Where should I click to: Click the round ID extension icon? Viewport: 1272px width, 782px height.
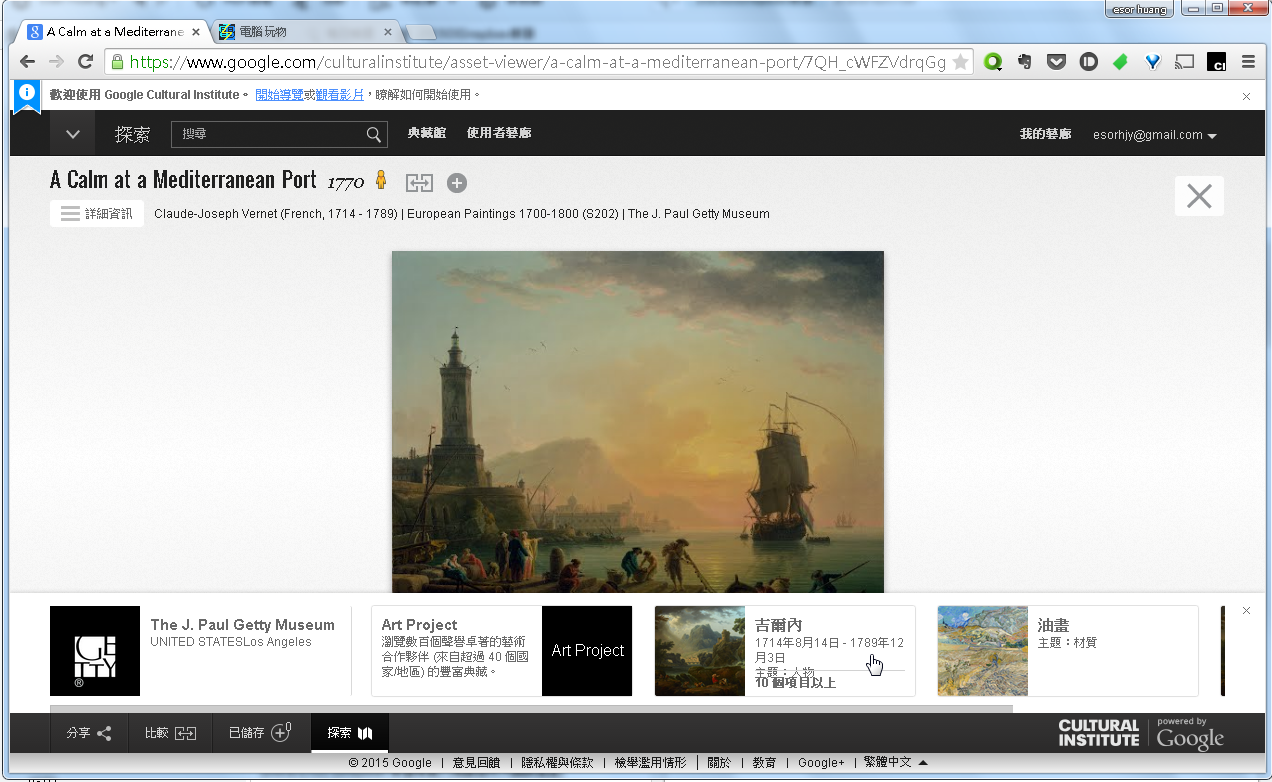click(1089, 62)
